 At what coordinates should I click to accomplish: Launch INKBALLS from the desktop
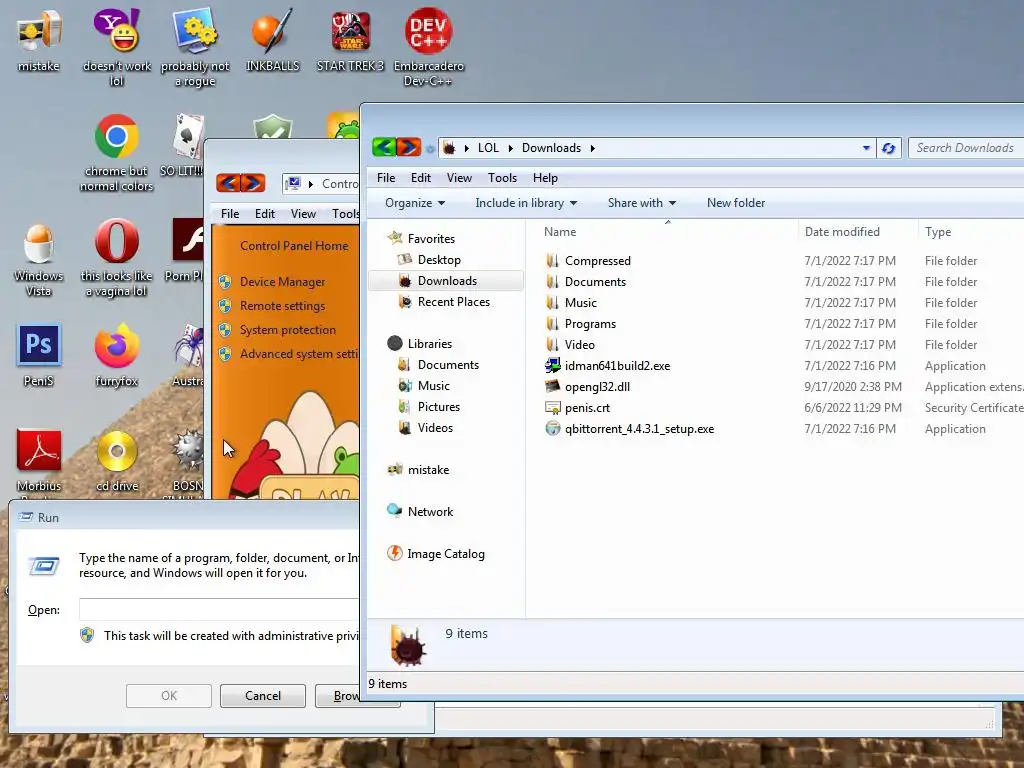click(x=272, y=40)
